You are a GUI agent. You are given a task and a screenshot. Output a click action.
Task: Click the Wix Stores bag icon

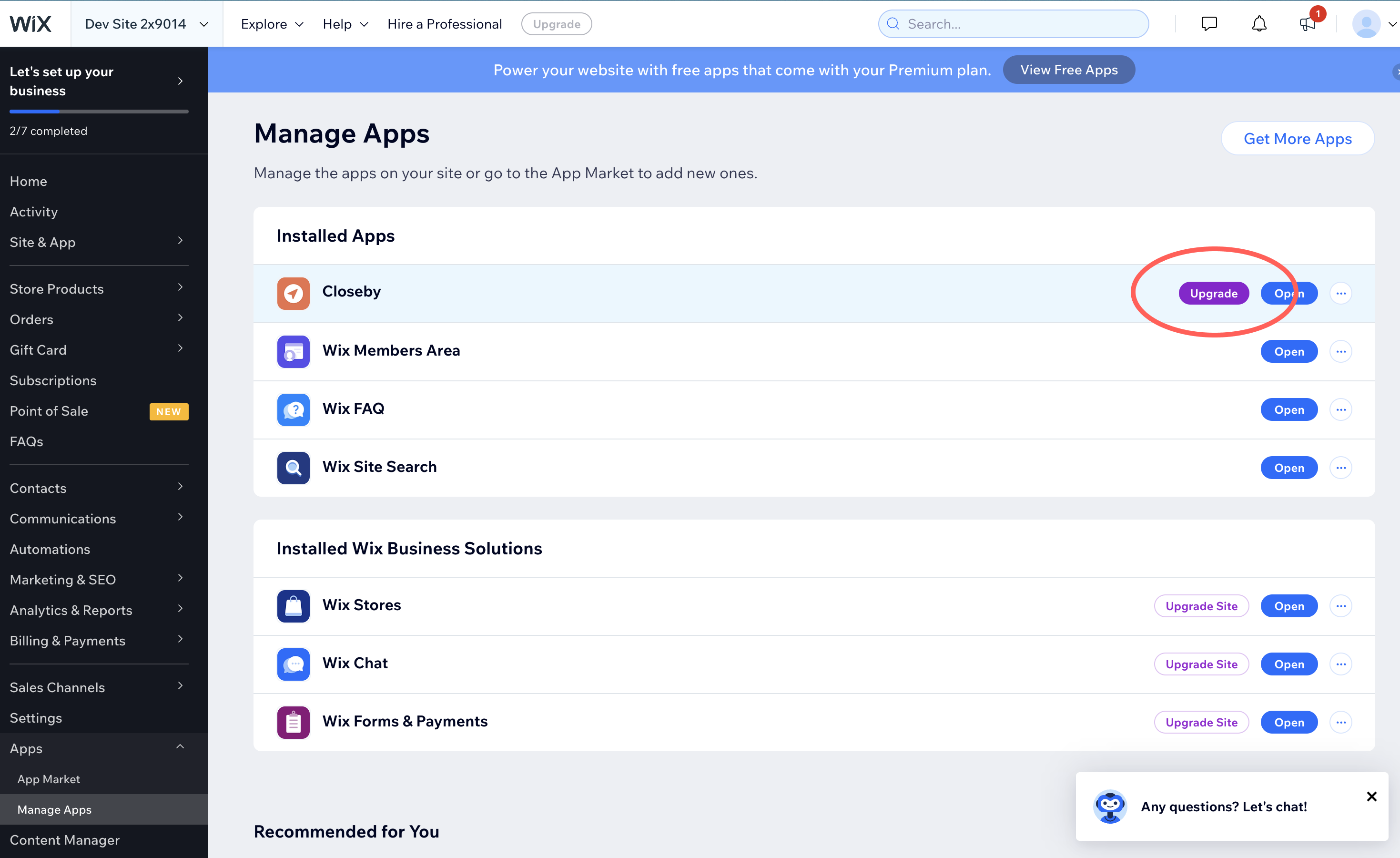pos(293,606)
